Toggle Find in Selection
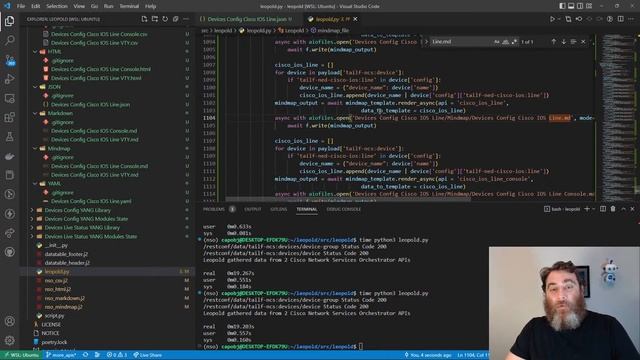 (573, 42)
